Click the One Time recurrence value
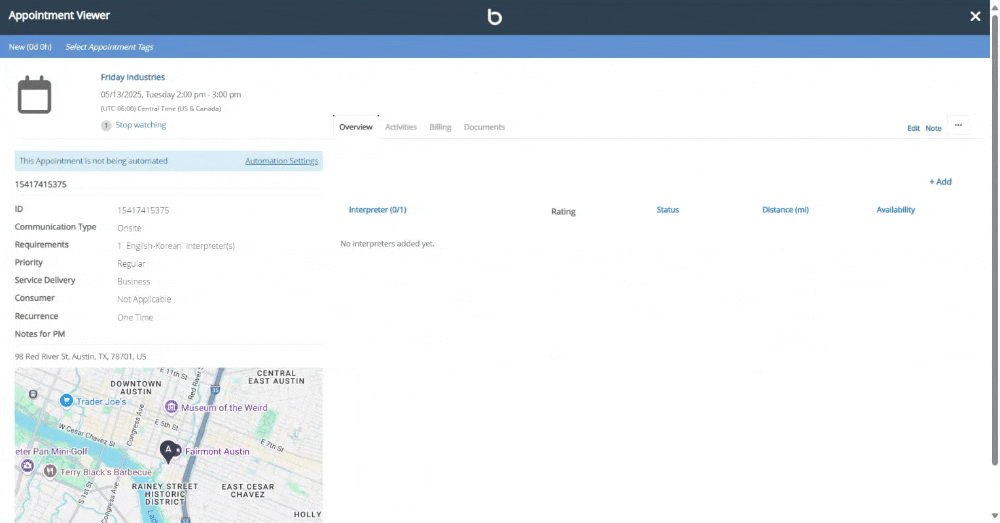1000x523 pixels. point(135,317)
